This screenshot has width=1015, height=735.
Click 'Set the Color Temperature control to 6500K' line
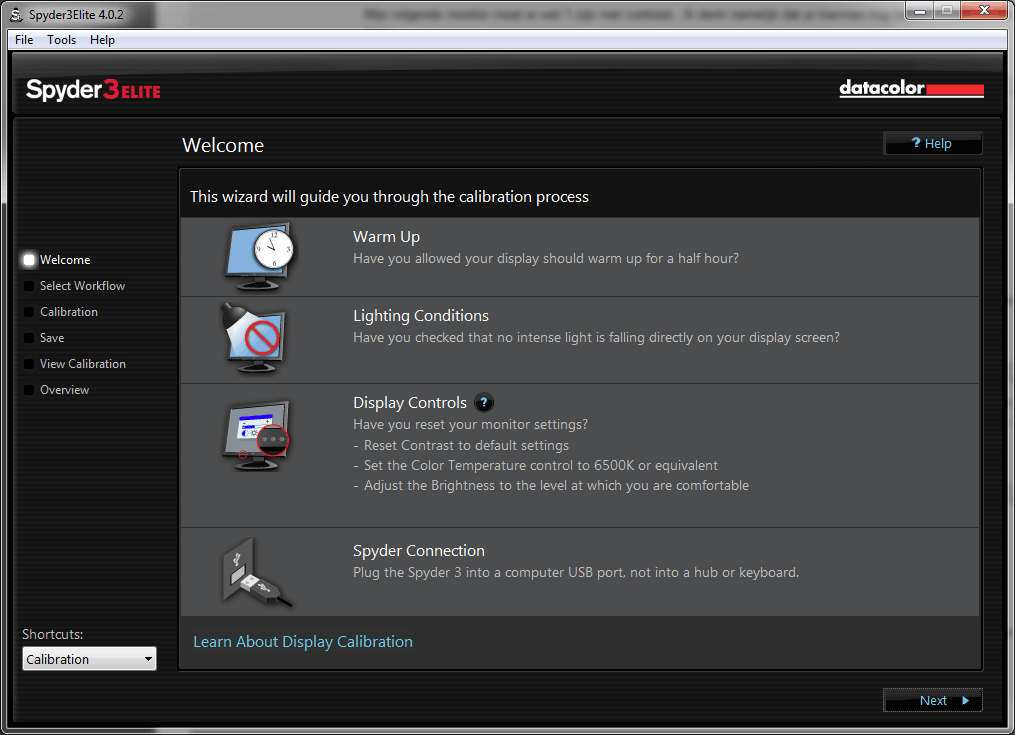tap(541, 465)
